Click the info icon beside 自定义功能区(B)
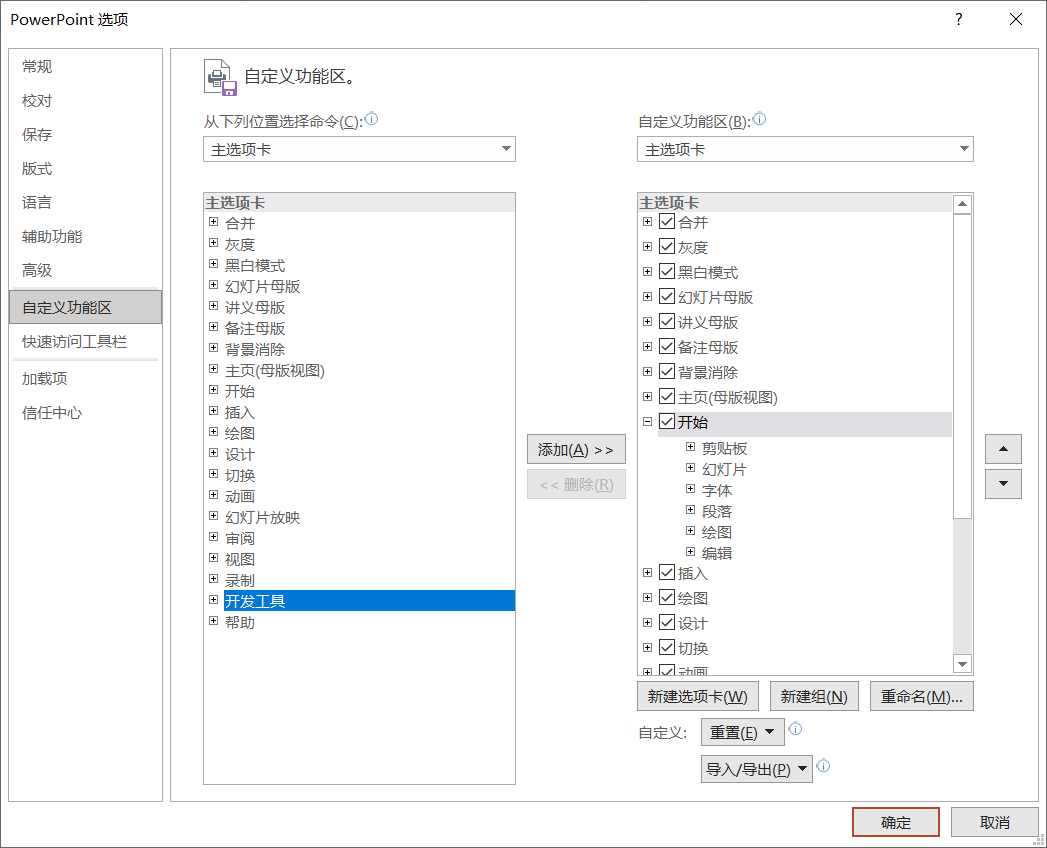Screen dimensions: 1047x848 (759, 119)
